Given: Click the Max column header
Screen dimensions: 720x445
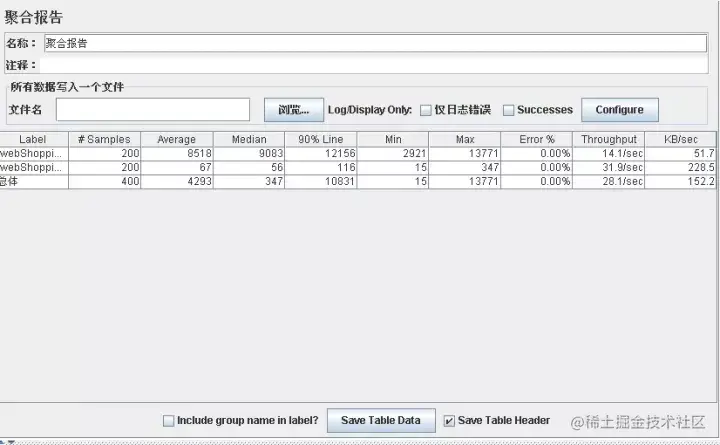Looking at the screenshot, I should (x=465, y=139).
